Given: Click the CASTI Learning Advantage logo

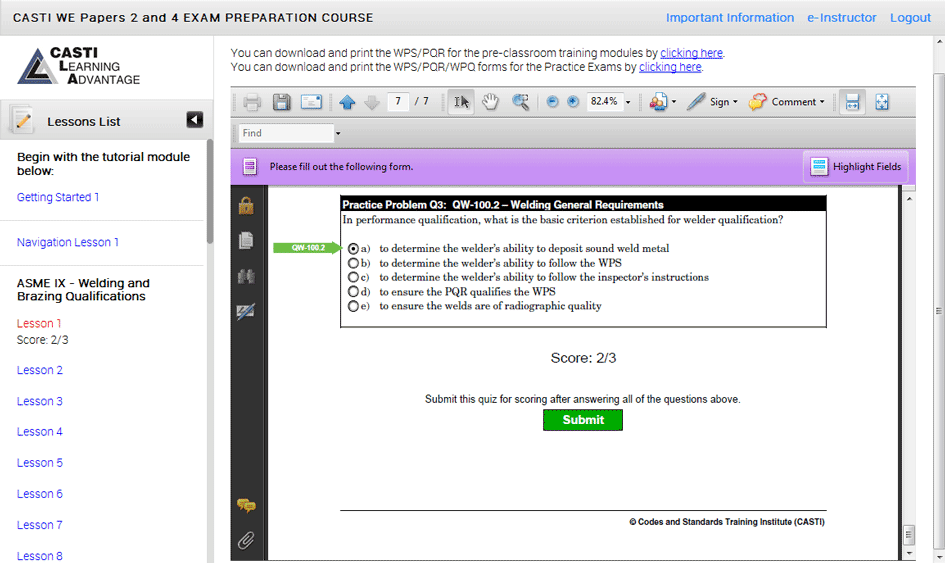Looking at the screenshot, I should [x=79, y=66].
